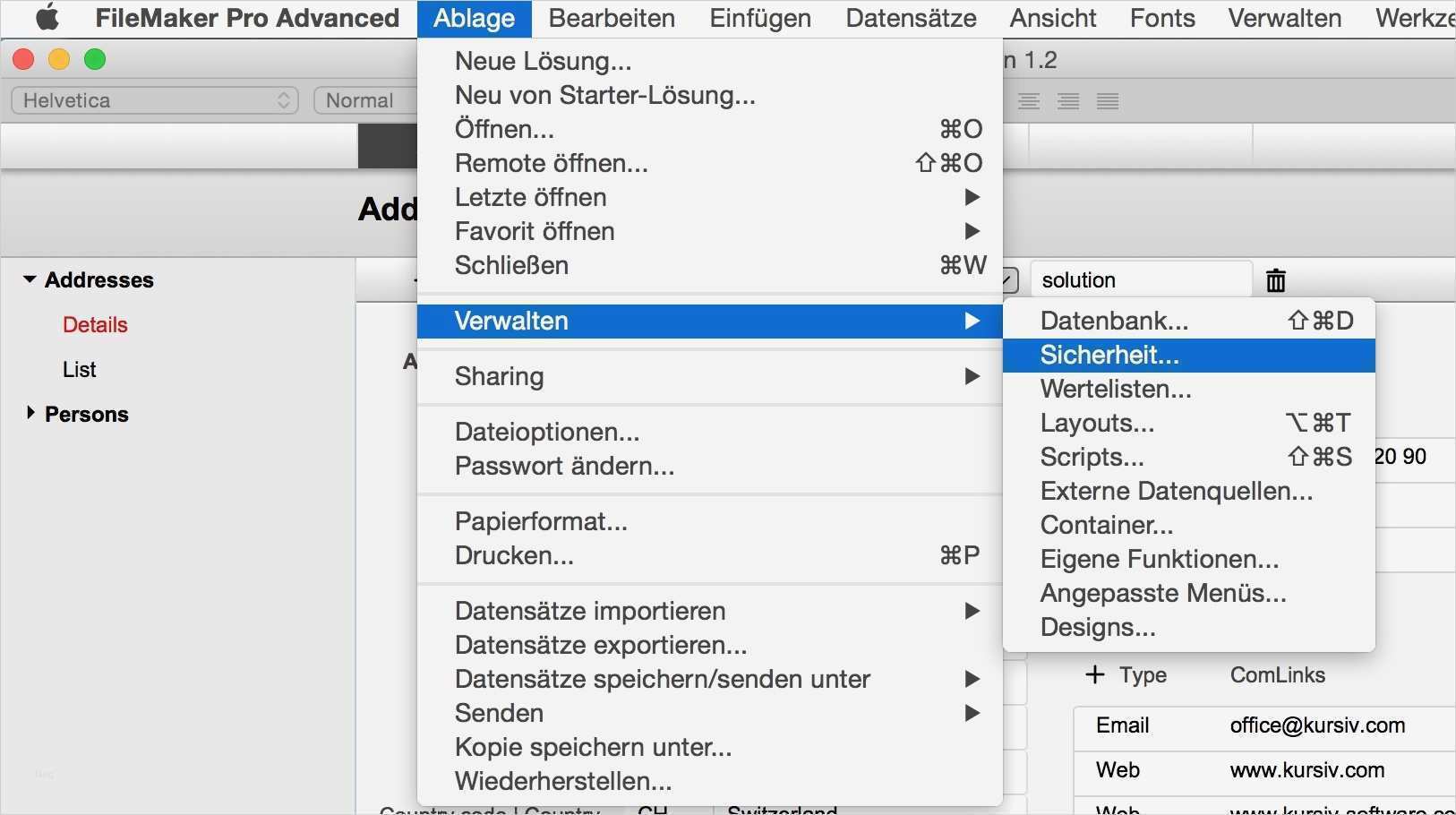1456x815 pixels.
Task: Choose Datensätze exportieren... menu entry
Action: click(601, 645)
